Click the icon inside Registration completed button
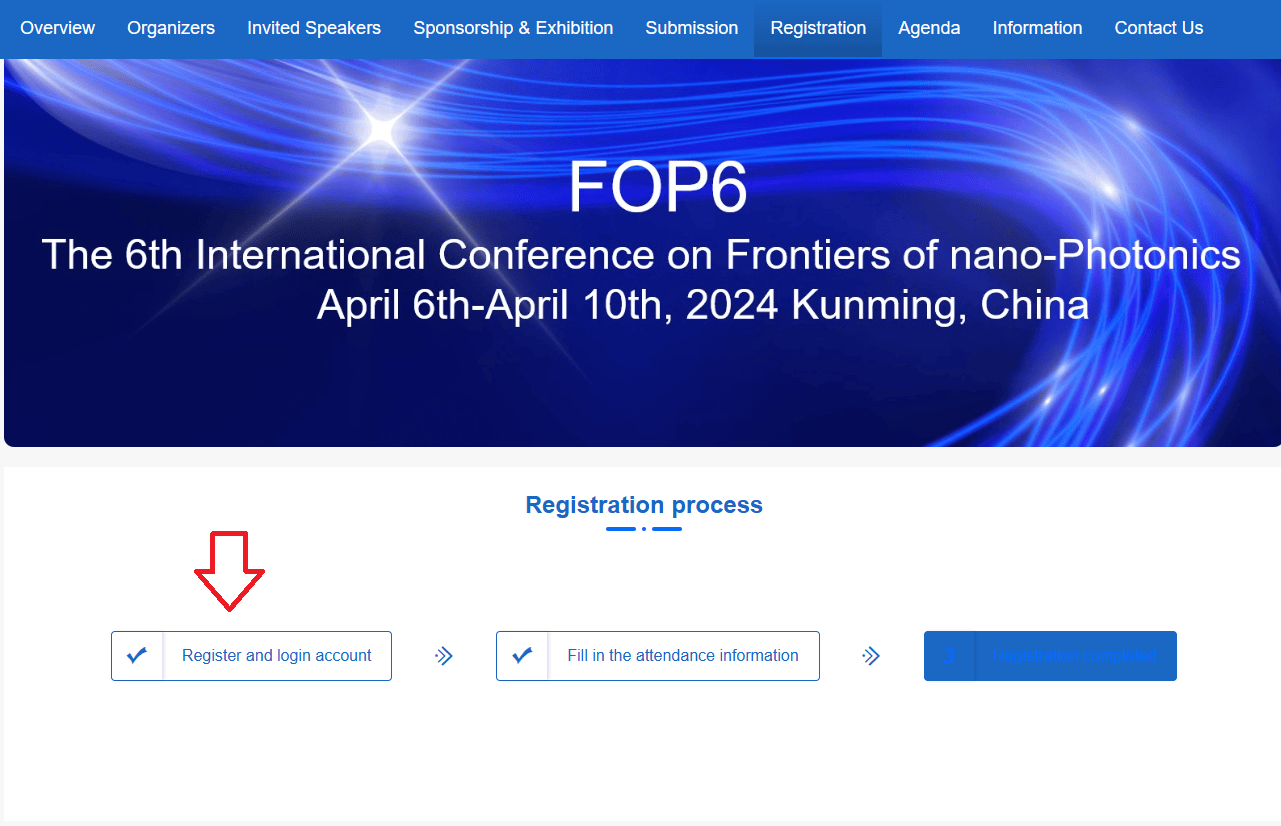This screenshot has height=826, width=1281. (x=950, y=656)
